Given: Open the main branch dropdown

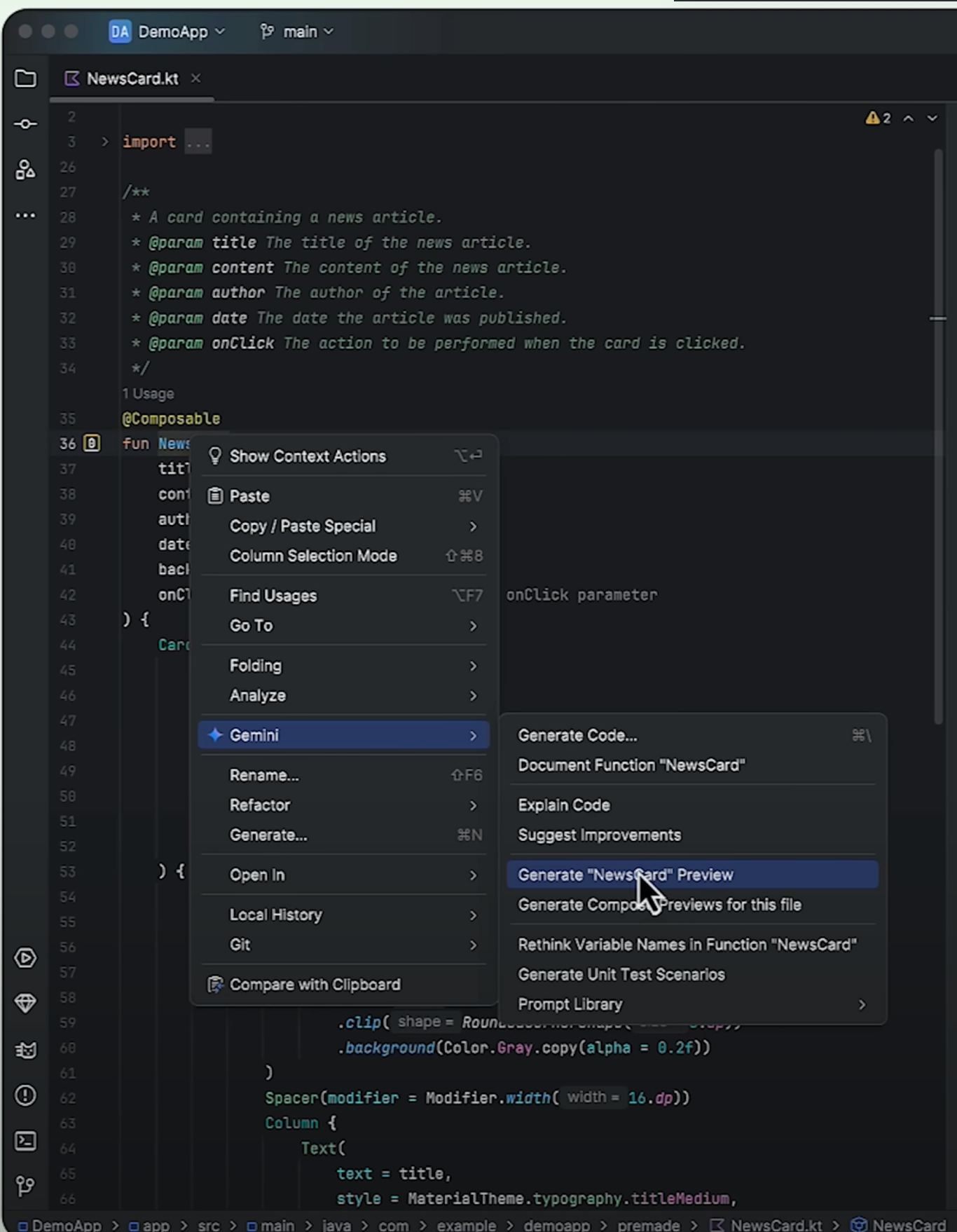Looking at the screenshot, I should (297, 32).
